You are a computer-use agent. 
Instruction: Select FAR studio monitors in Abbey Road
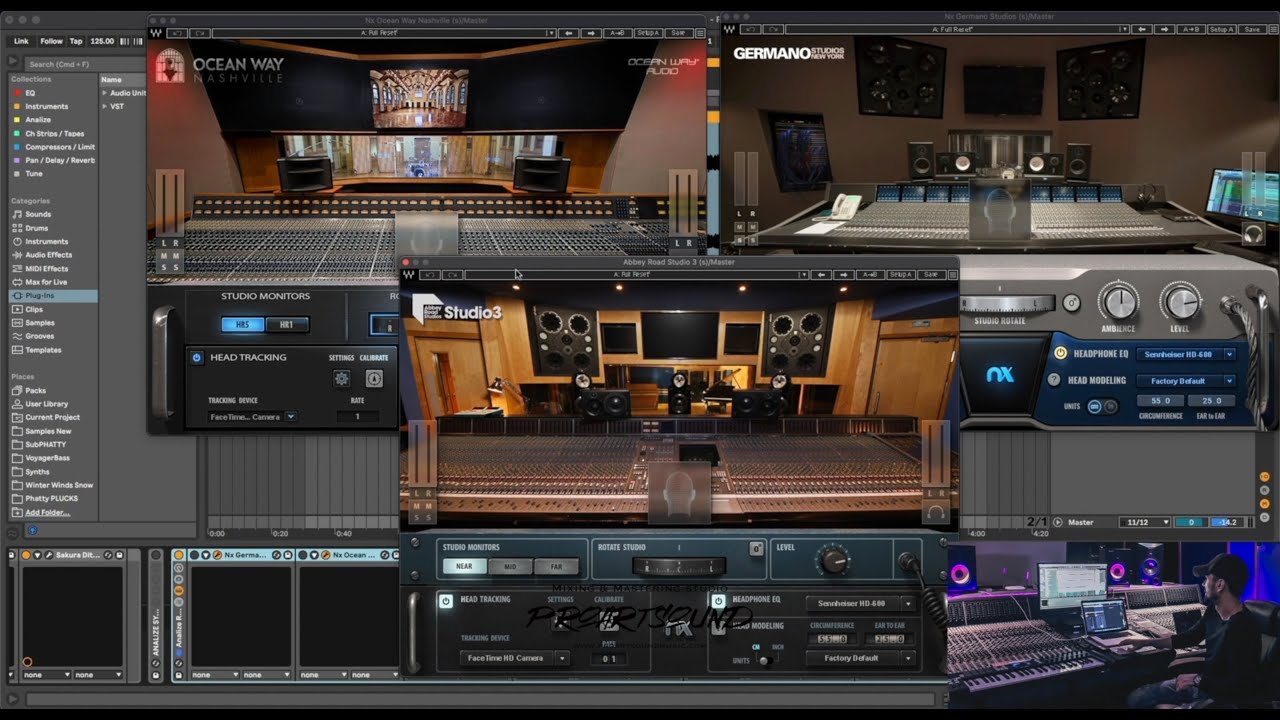[x=556, y=566]
